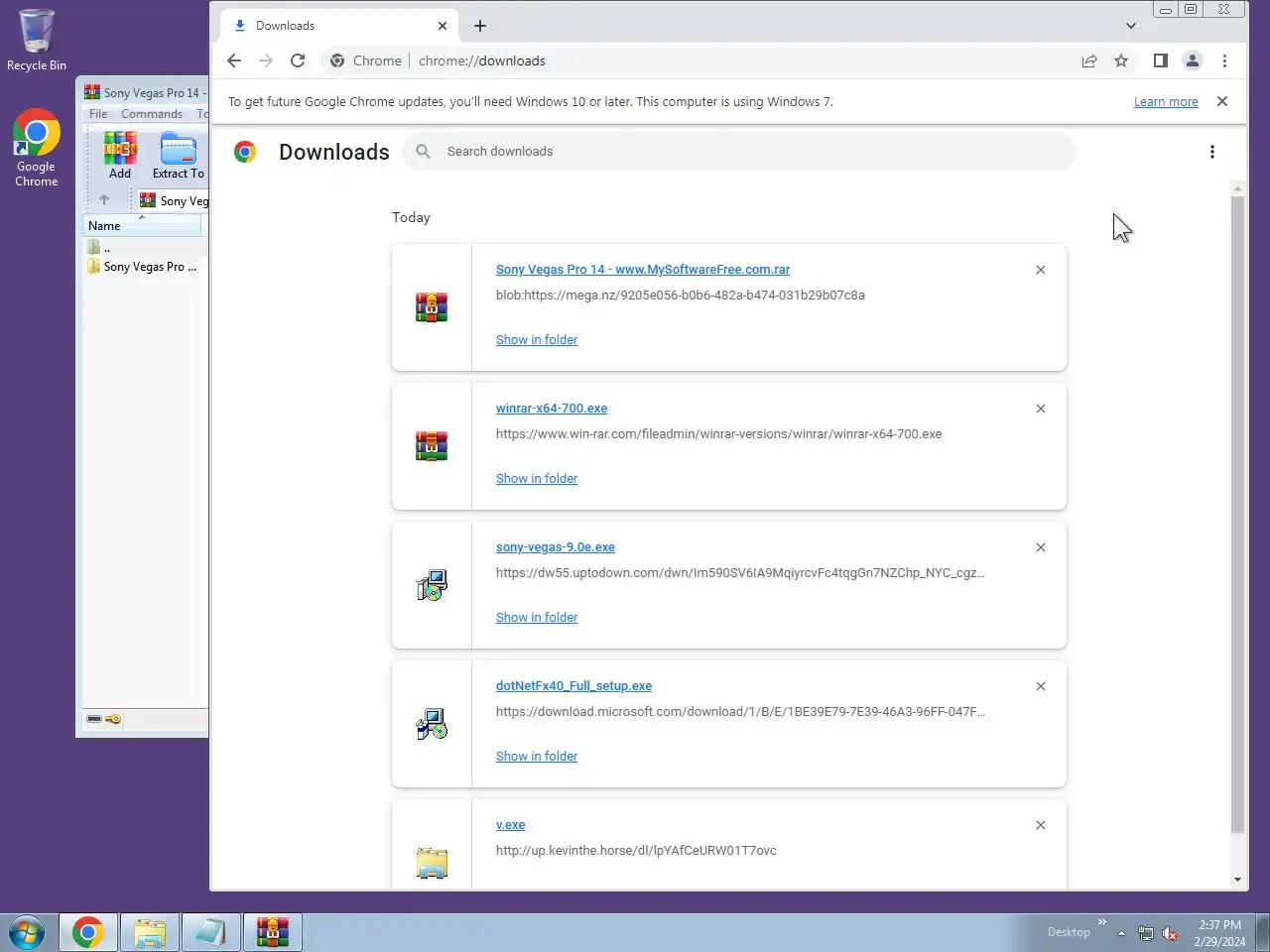Click the notepad-like taskbar app icon
The image size is (1270, 952).
pyautogui.click(x=211, y=933)
